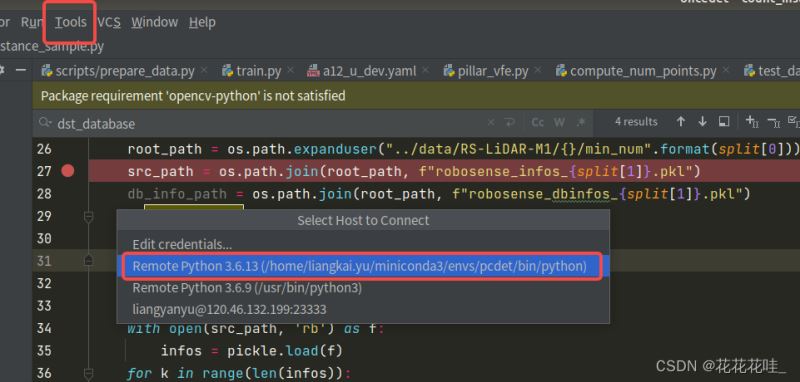Unselect occurrence icon in search bar
The image size is (800, 382).
(x=774, y=122)
